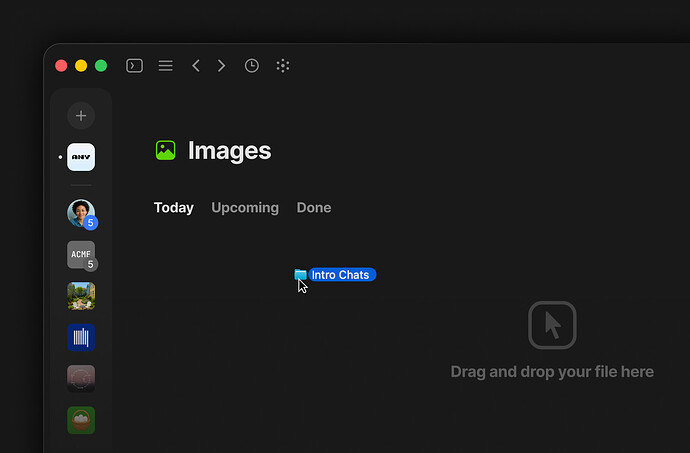Click the blue folder icon beside Intro Chats
The height and width of the screenshot is (453, 690).
click(x=301, y=275)
